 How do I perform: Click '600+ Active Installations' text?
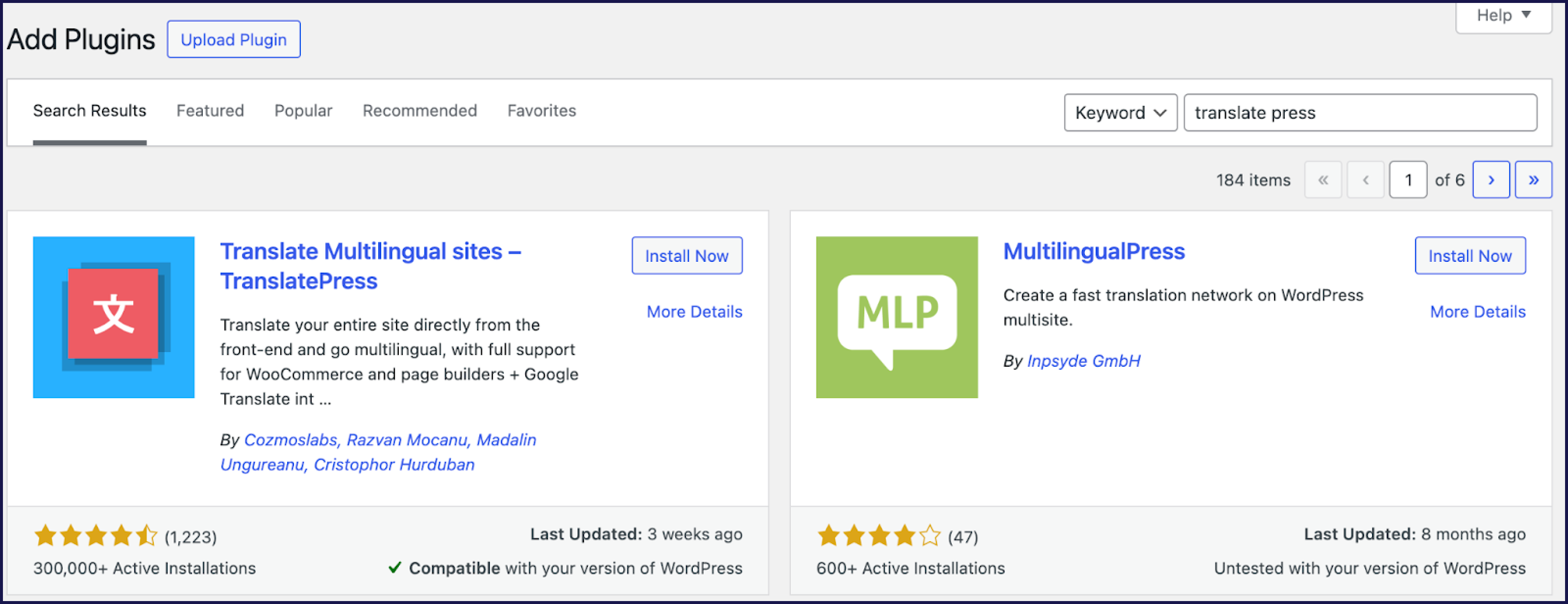coord(910,568)
